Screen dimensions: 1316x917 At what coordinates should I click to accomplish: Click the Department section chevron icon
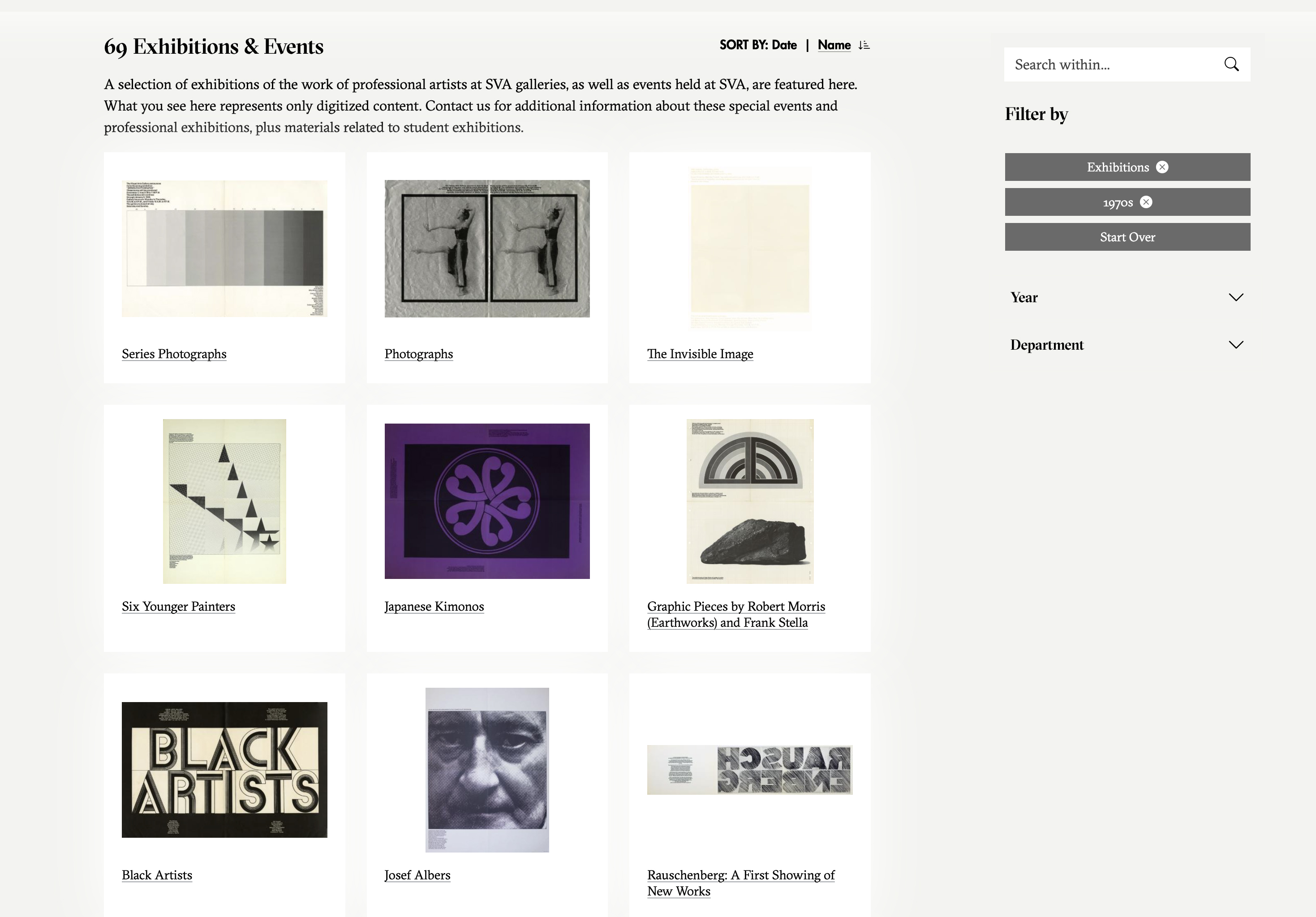click(x=1236, y=344)
